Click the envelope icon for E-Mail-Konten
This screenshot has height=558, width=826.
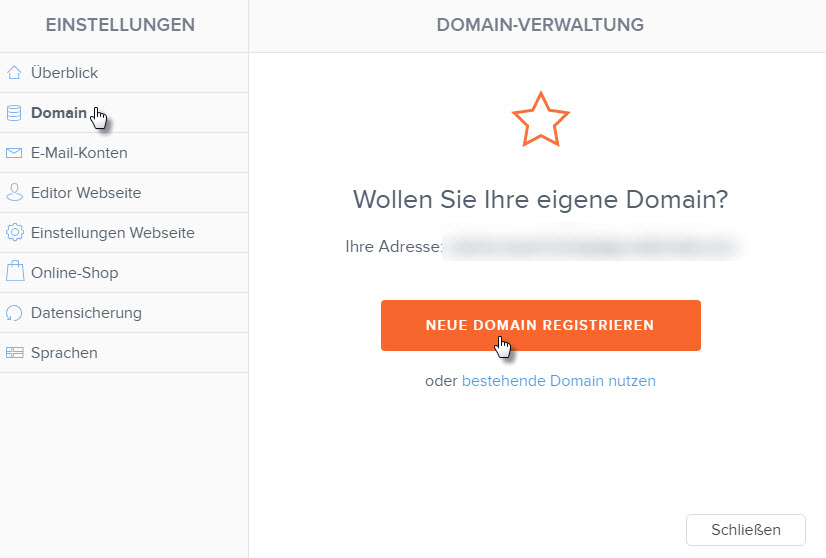click(14, 153)
